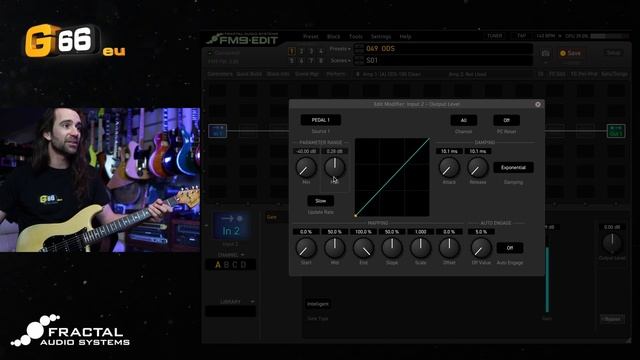
Task: Select the End value field 100.0 %
Action: point(363,232)
